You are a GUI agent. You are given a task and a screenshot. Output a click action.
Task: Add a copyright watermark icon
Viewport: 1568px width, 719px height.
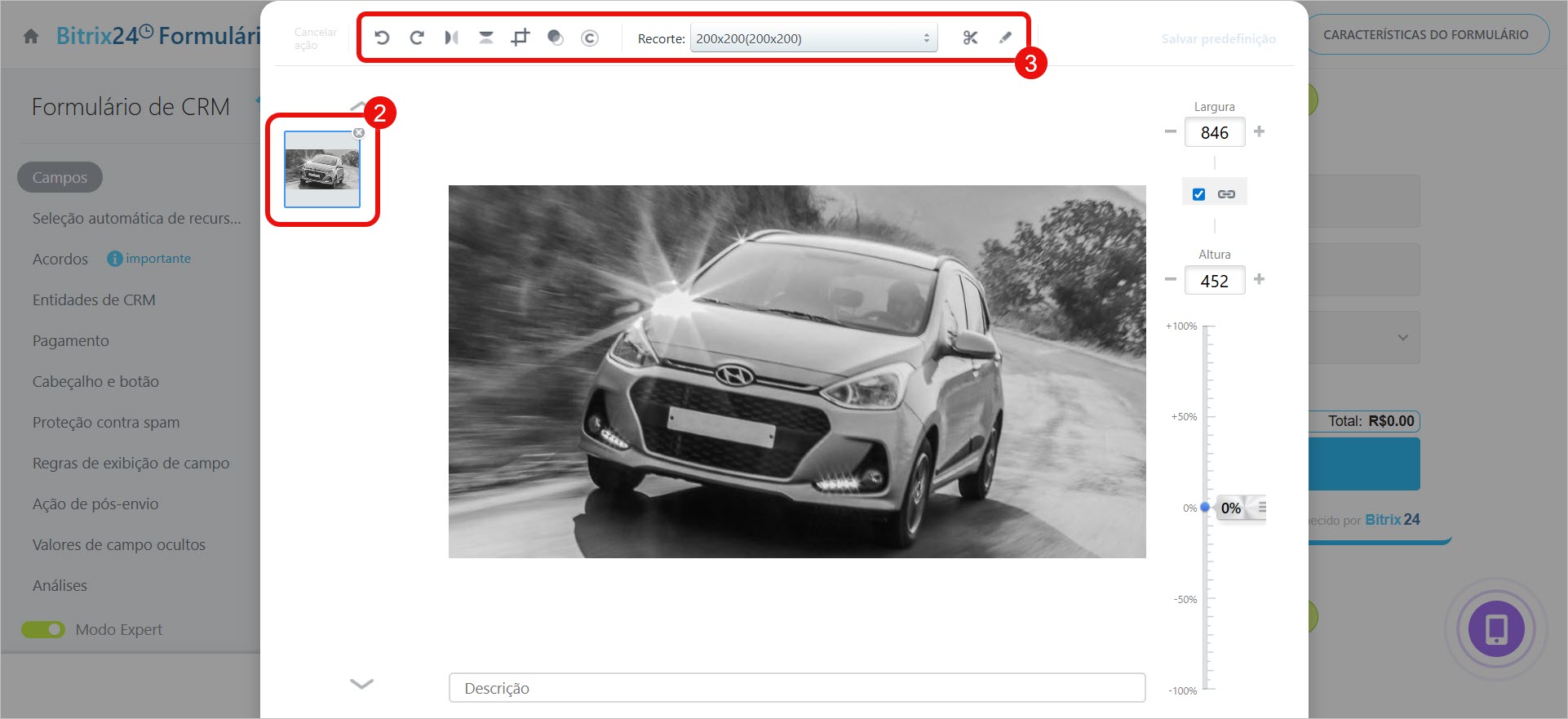click(x=590, y=38)
